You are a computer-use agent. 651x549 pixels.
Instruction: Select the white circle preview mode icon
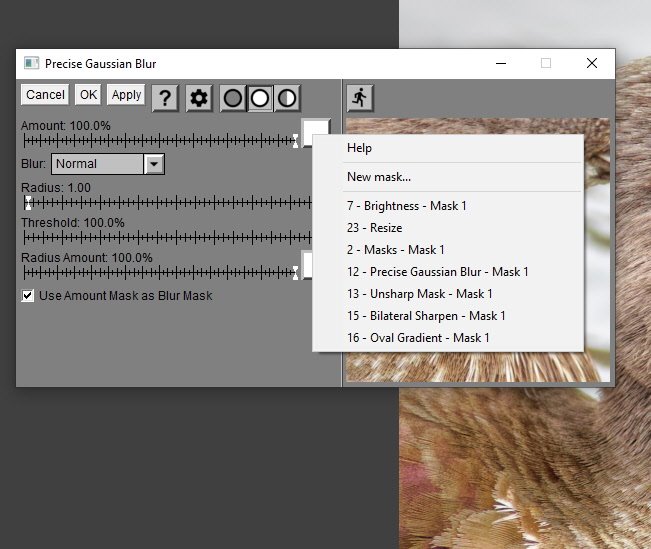click(x=260, y=98)
